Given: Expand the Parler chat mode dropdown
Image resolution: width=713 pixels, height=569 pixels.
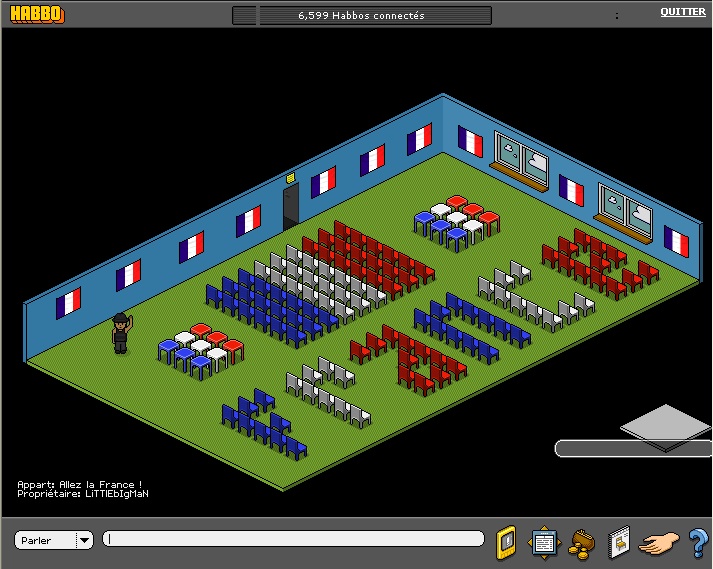Looking at the screenshot, I should pos(84,540).
